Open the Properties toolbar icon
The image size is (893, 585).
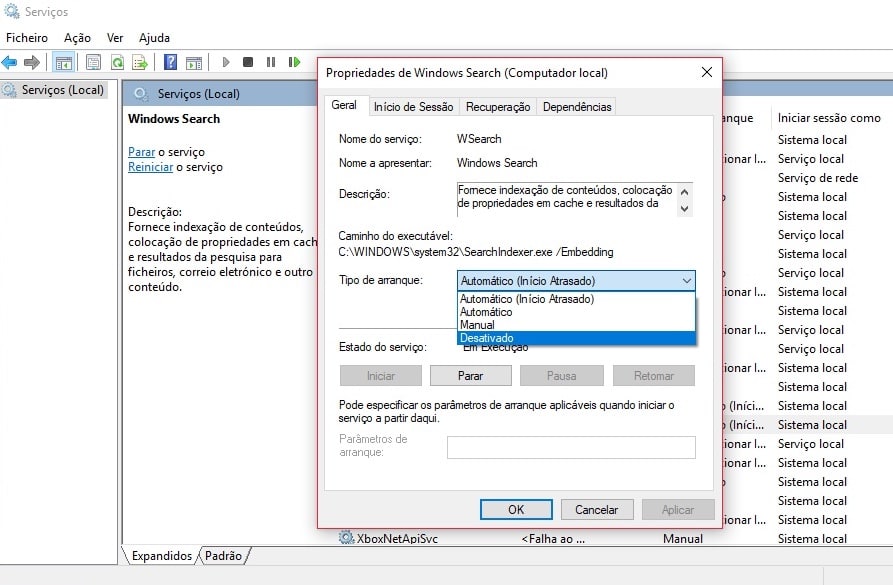93,62
